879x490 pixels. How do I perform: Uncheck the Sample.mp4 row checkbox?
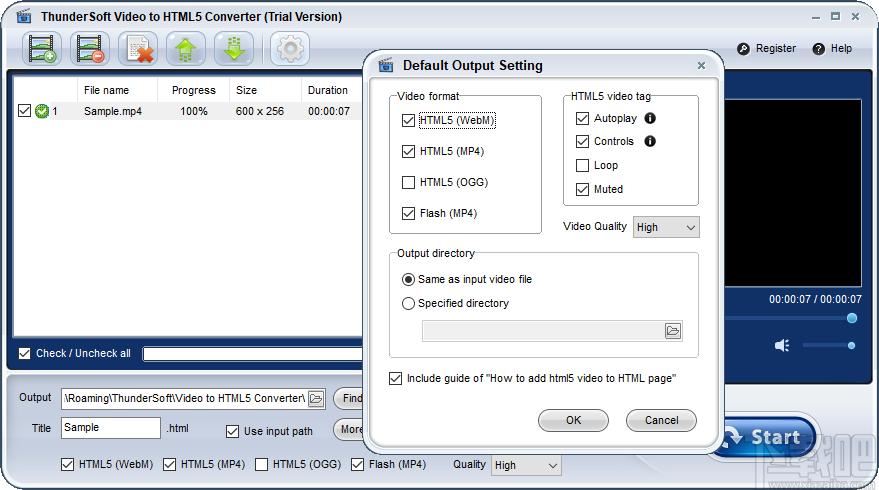click(24, 110)
